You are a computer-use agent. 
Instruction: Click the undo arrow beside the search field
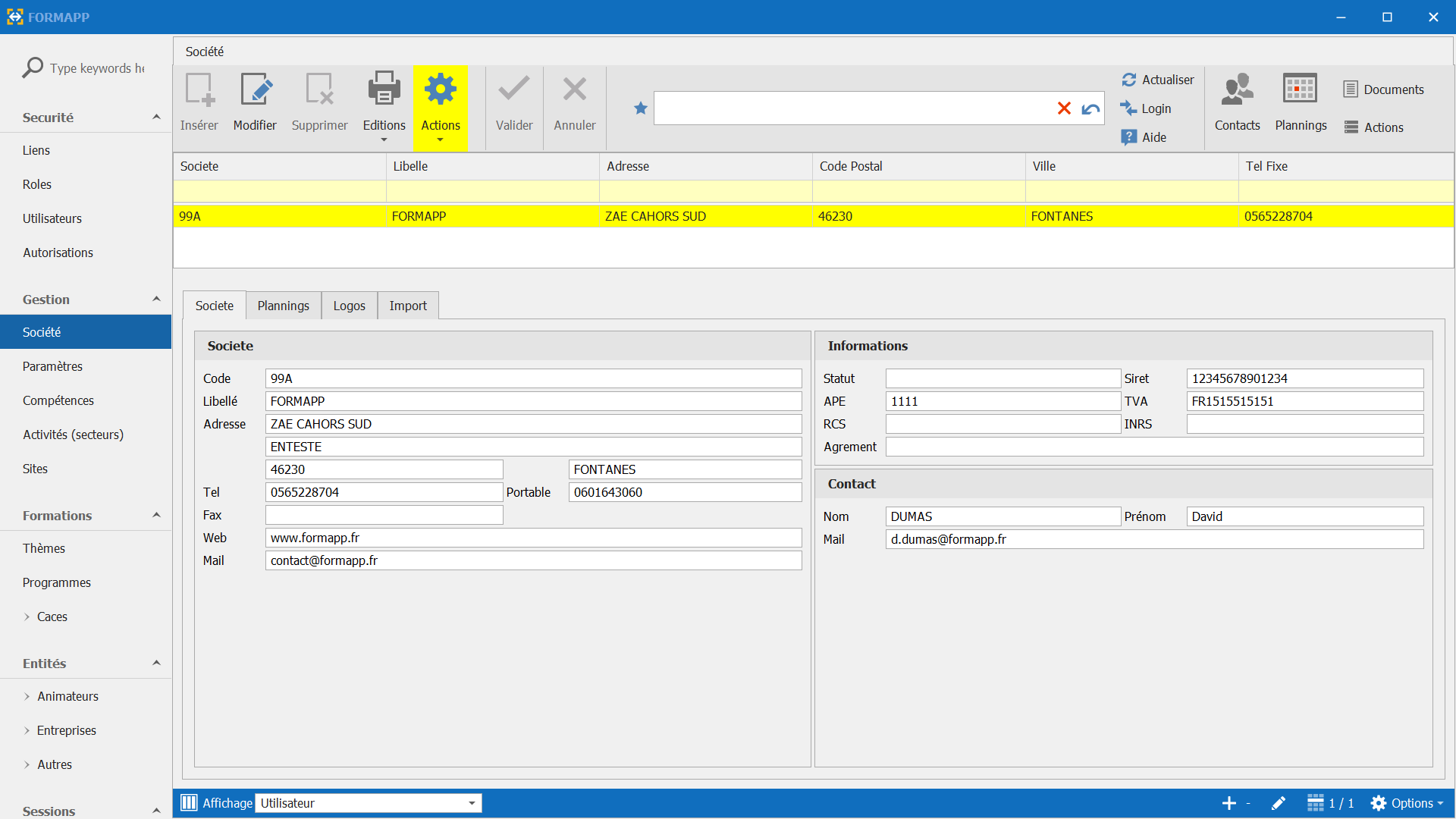(1090, 108)
